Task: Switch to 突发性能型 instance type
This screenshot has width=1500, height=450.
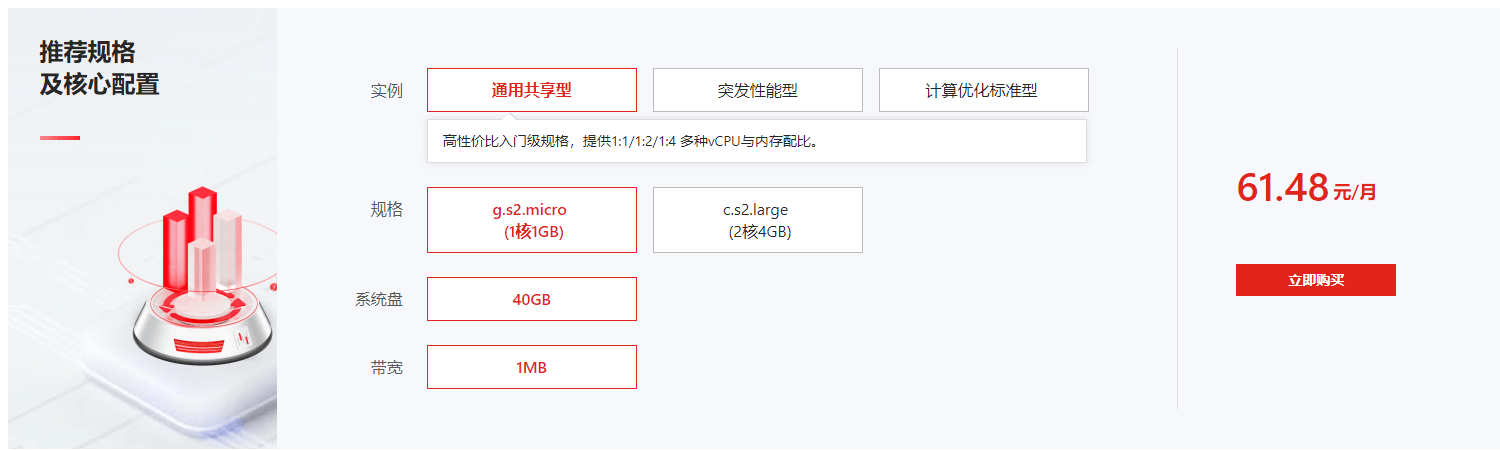Action: pos(758,90)
